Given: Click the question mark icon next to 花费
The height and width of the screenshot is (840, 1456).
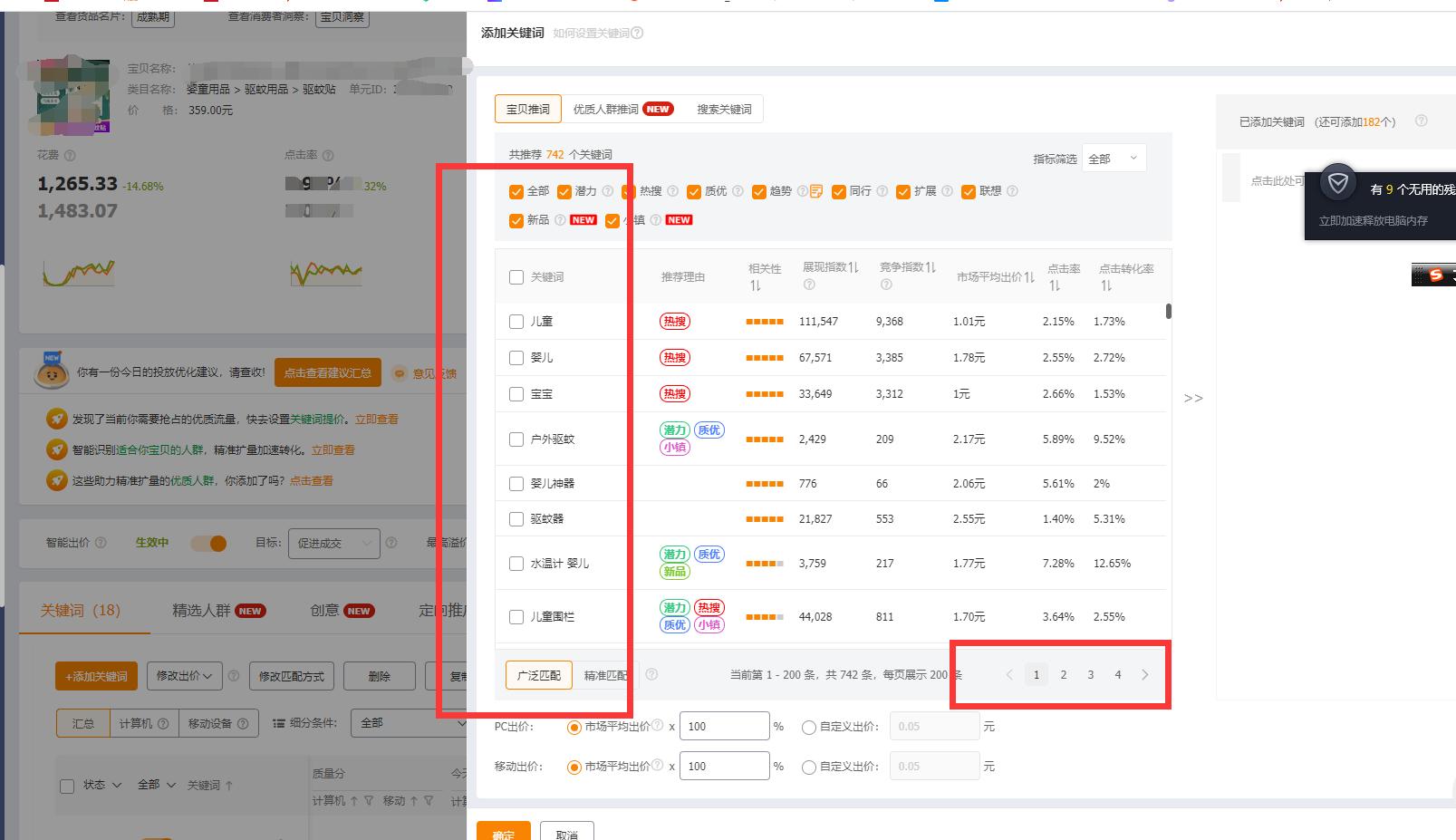Looking at the screenshot, I should [x=69, y=154].
